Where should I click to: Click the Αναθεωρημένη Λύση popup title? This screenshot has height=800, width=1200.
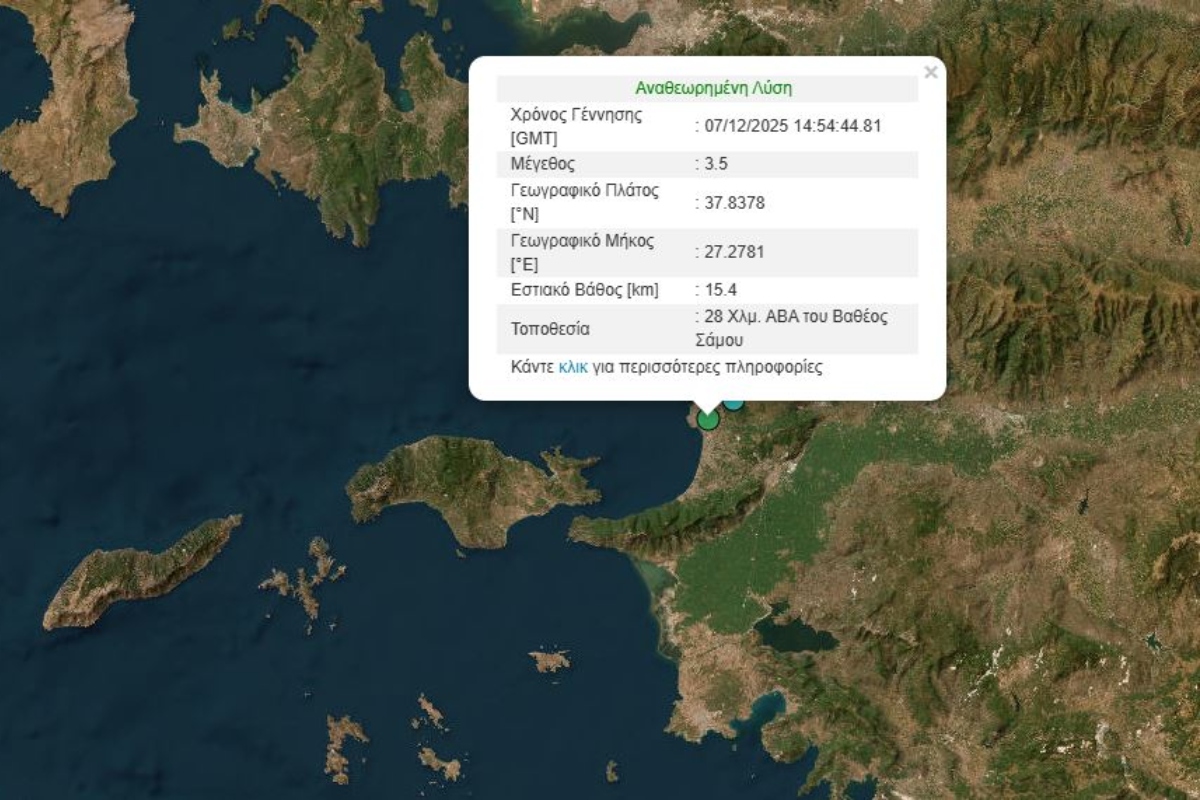[x=714, y=87]
